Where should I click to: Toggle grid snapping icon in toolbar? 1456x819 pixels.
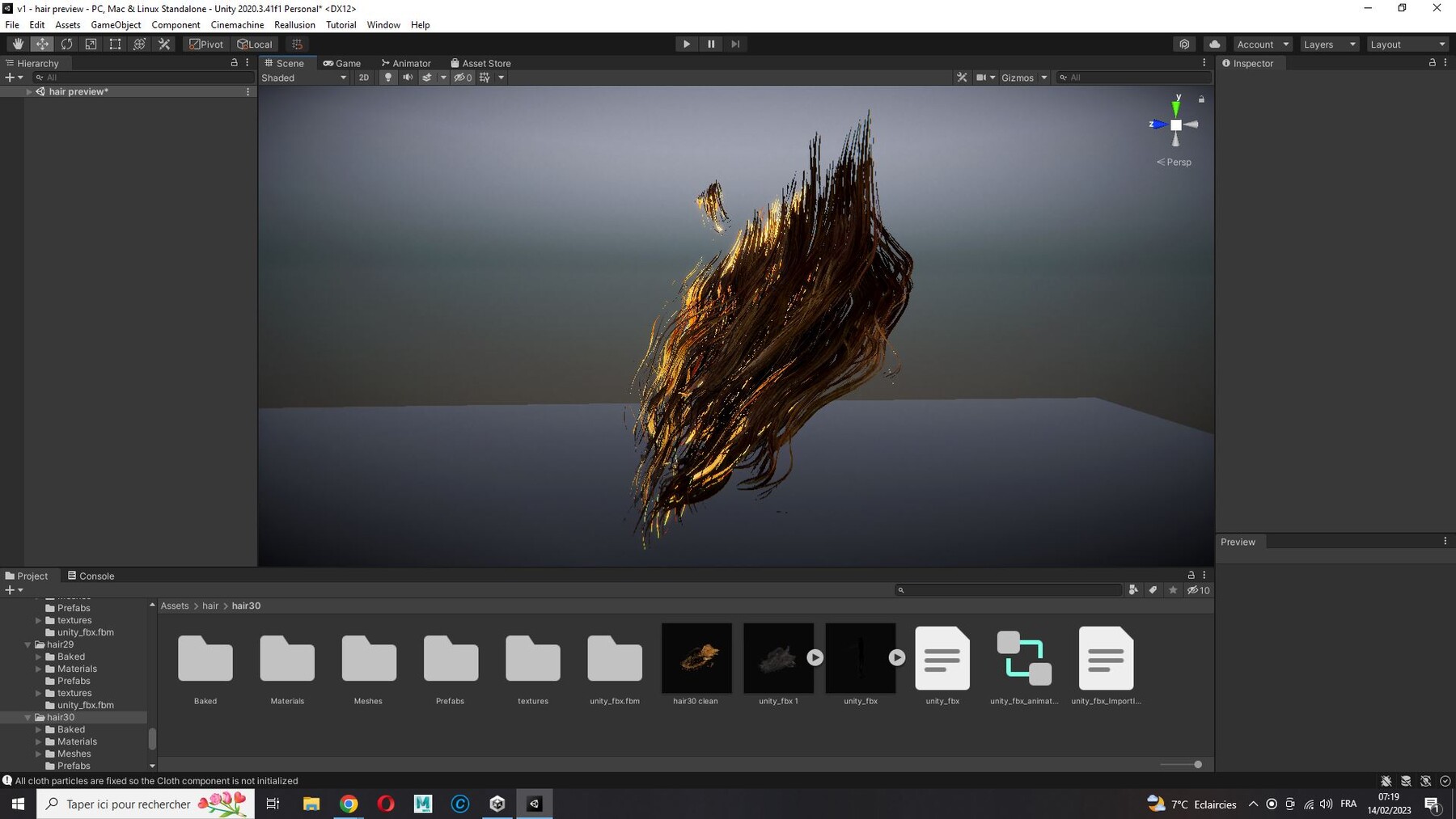click(x=297, y=44)
